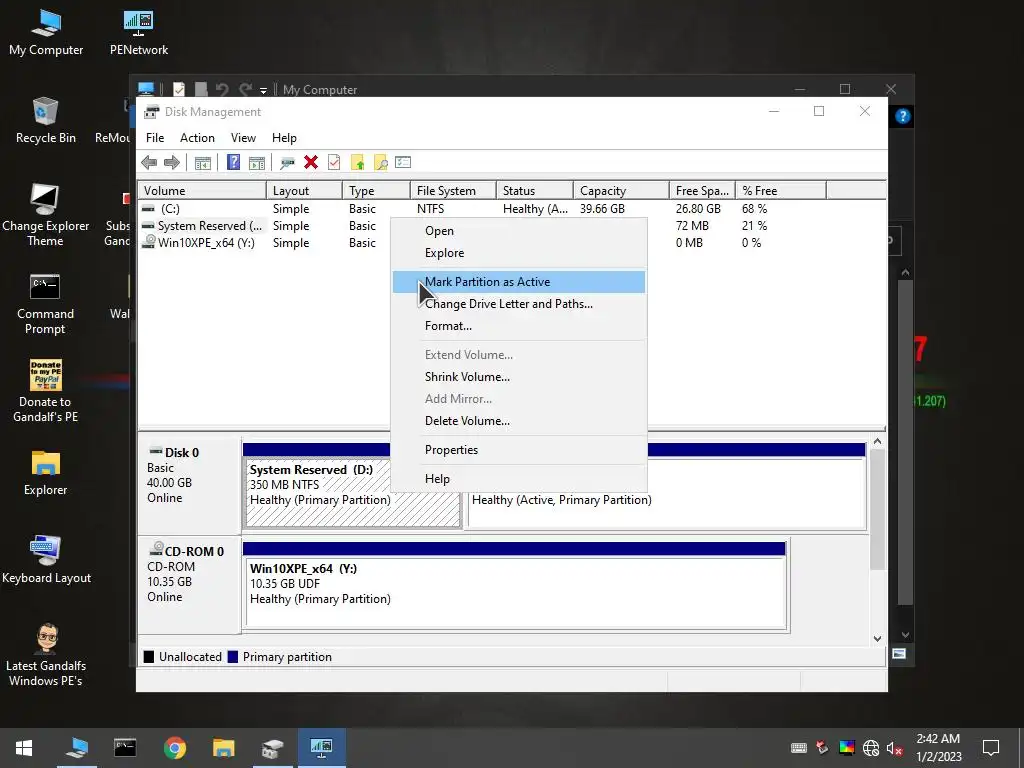
Task: Choose Open from the context menu
Action: pyautogui.click(x=440, y=231)
